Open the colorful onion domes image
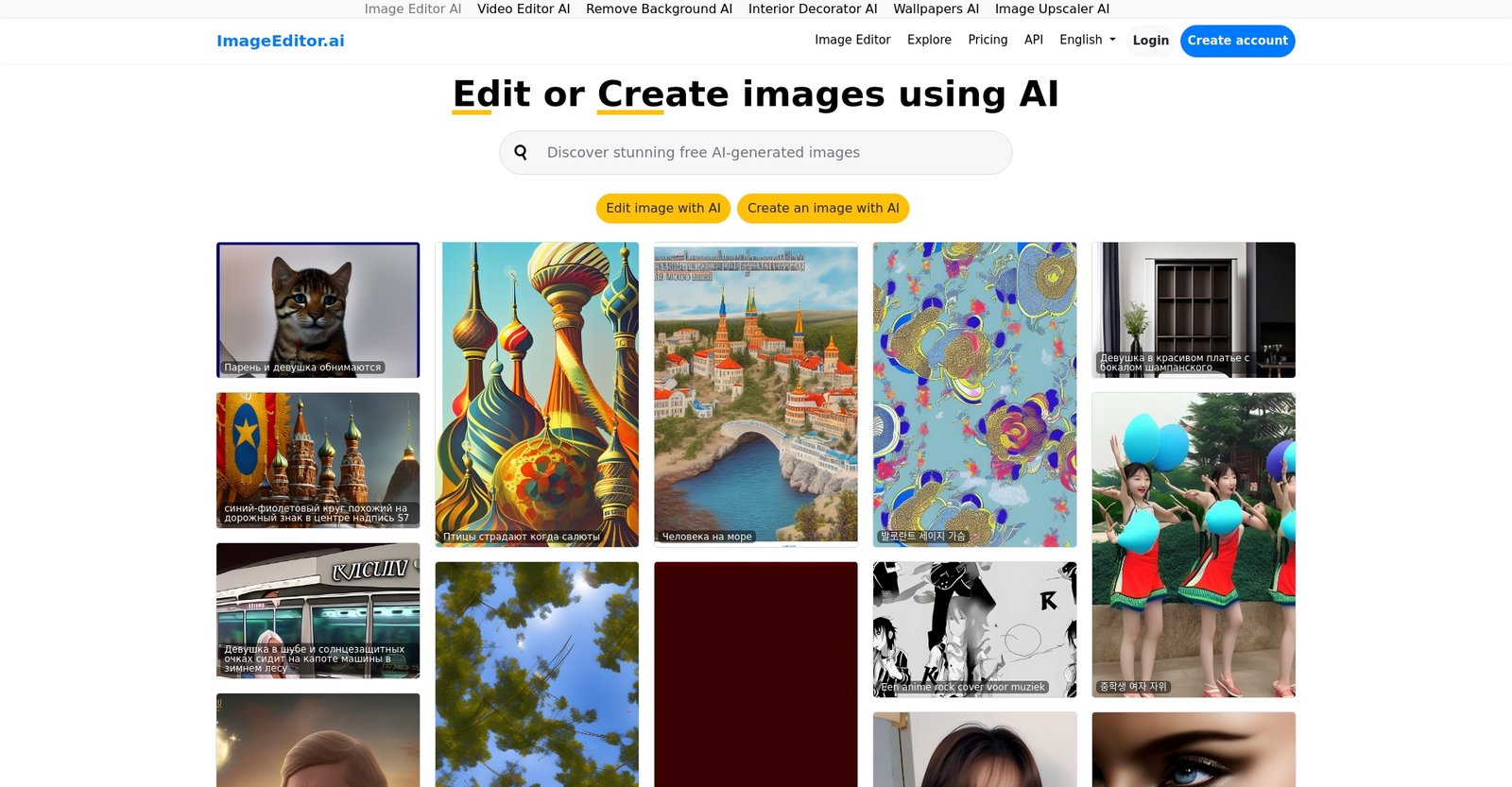1512x787 pixels. click(x=537, y=394)
